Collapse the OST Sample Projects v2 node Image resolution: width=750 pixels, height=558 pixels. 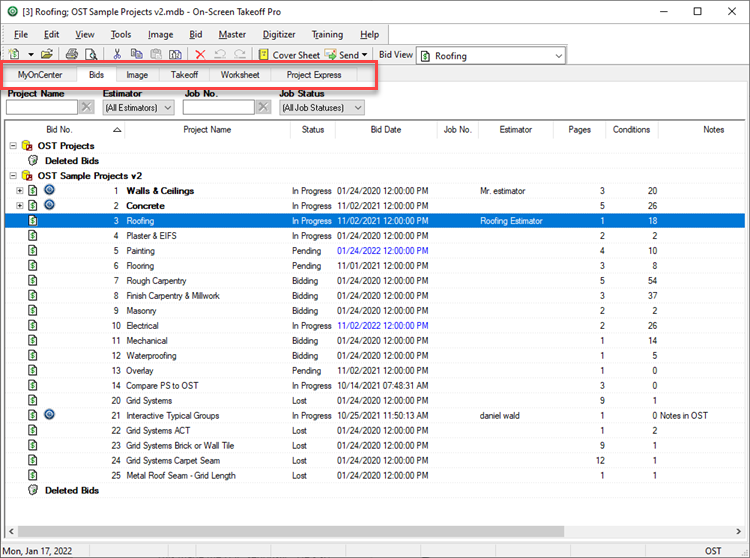[x=13, y=176]
